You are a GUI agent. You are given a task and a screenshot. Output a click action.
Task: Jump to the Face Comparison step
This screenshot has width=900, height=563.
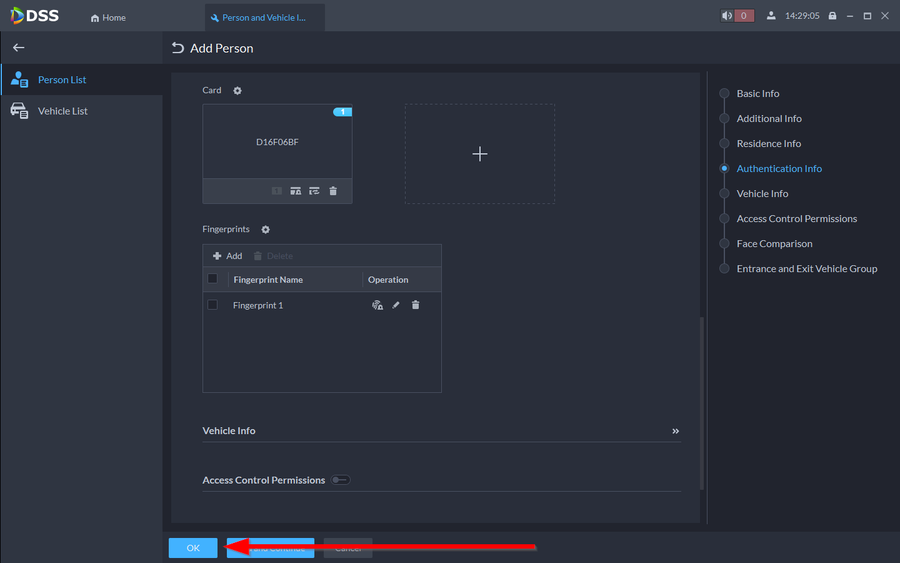[774, 244]
